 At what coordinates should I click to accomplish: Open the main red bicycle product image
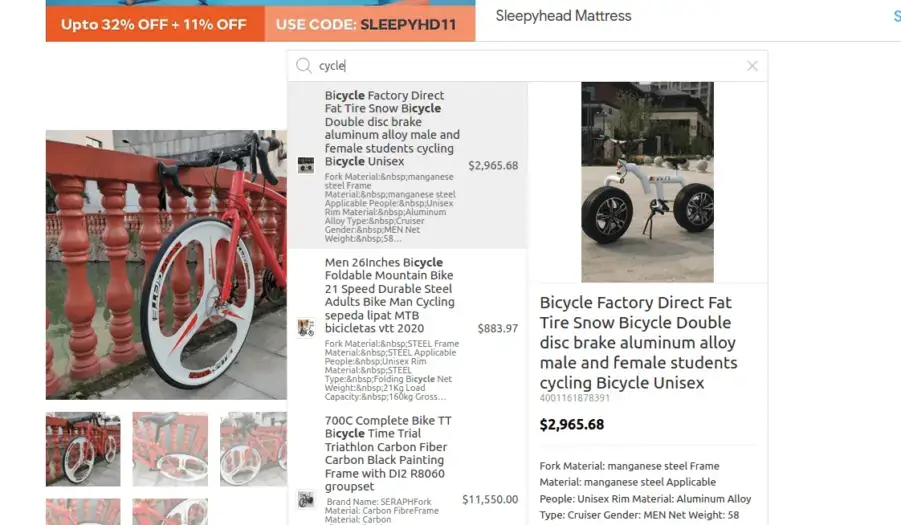(166, 265)
